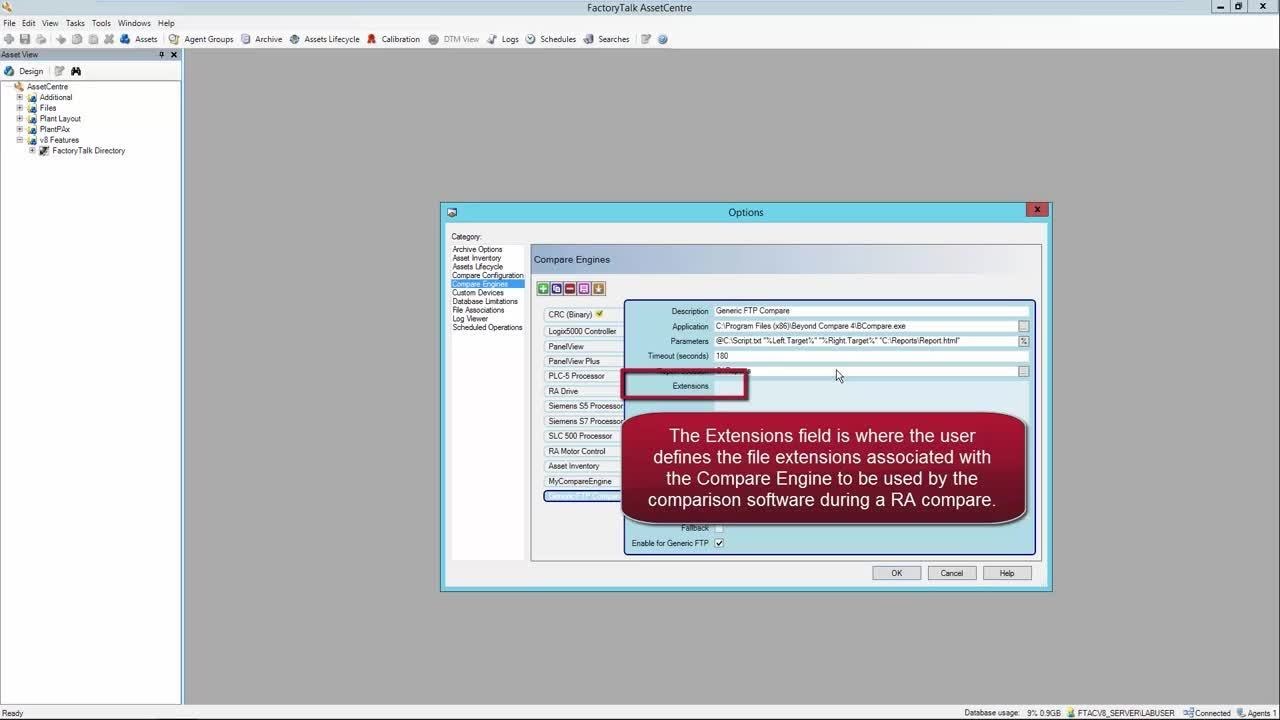The image size is (1280, 720).
Task: Open Assets Lifecycle from the toolbar
Action: point(324,39)
